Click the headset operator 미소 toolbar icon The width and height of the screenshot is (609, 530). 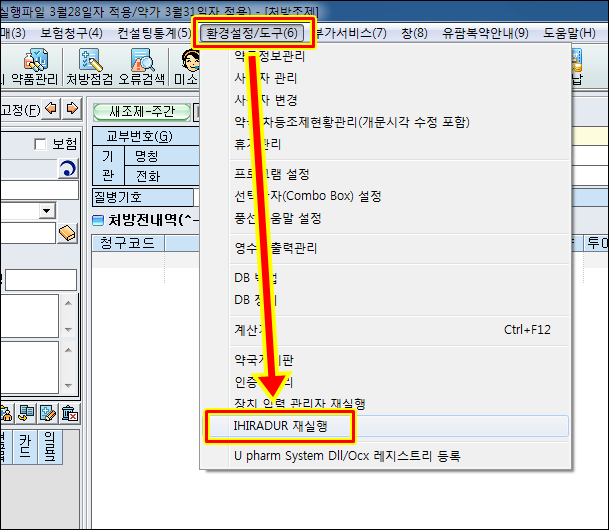[186, 67]
